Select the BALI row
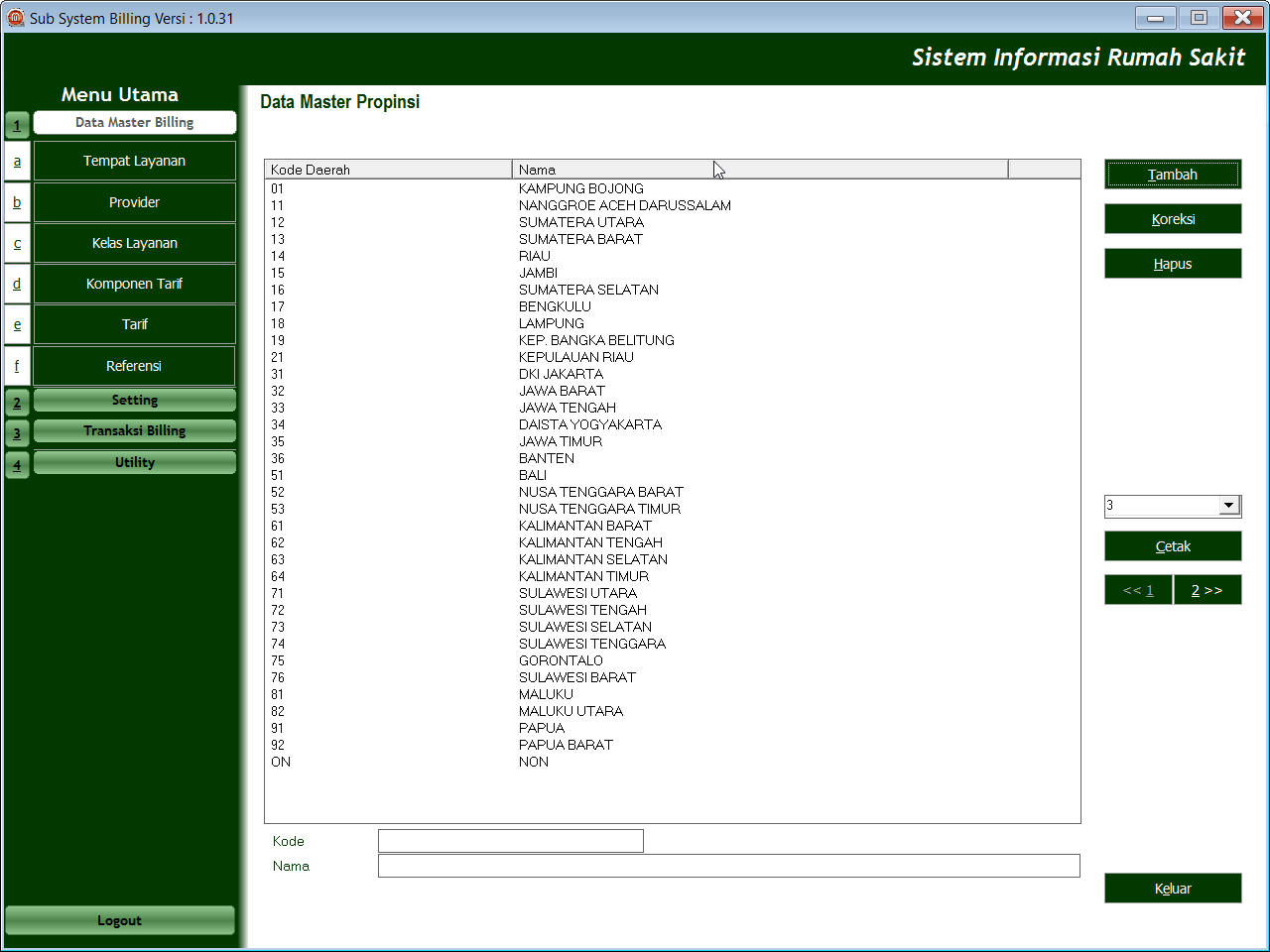The width and height of the screenshot is (1270, 952). pos(672,475)
